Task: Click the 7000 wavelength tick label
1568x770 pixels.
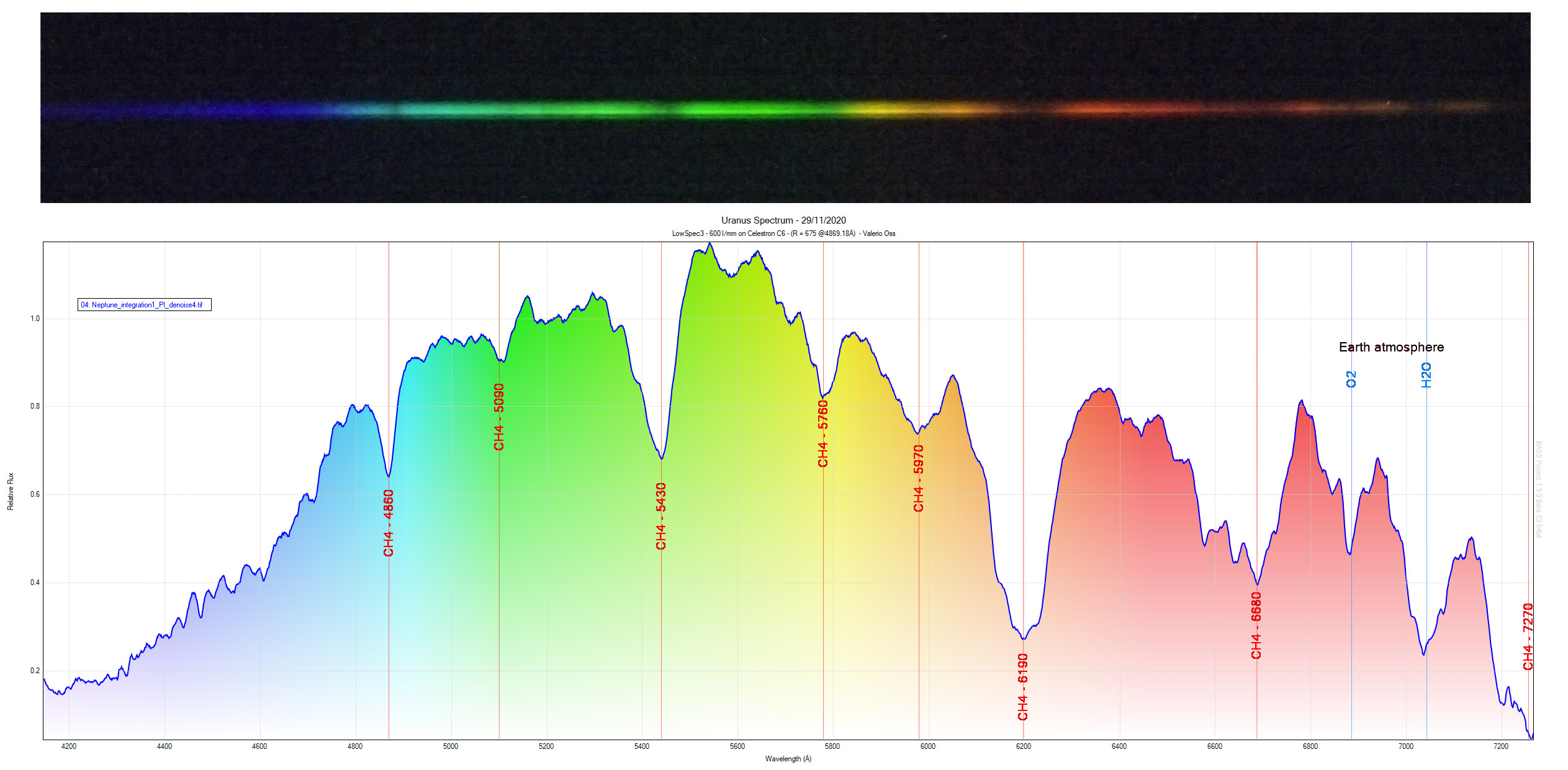Action: point(1406,746)
